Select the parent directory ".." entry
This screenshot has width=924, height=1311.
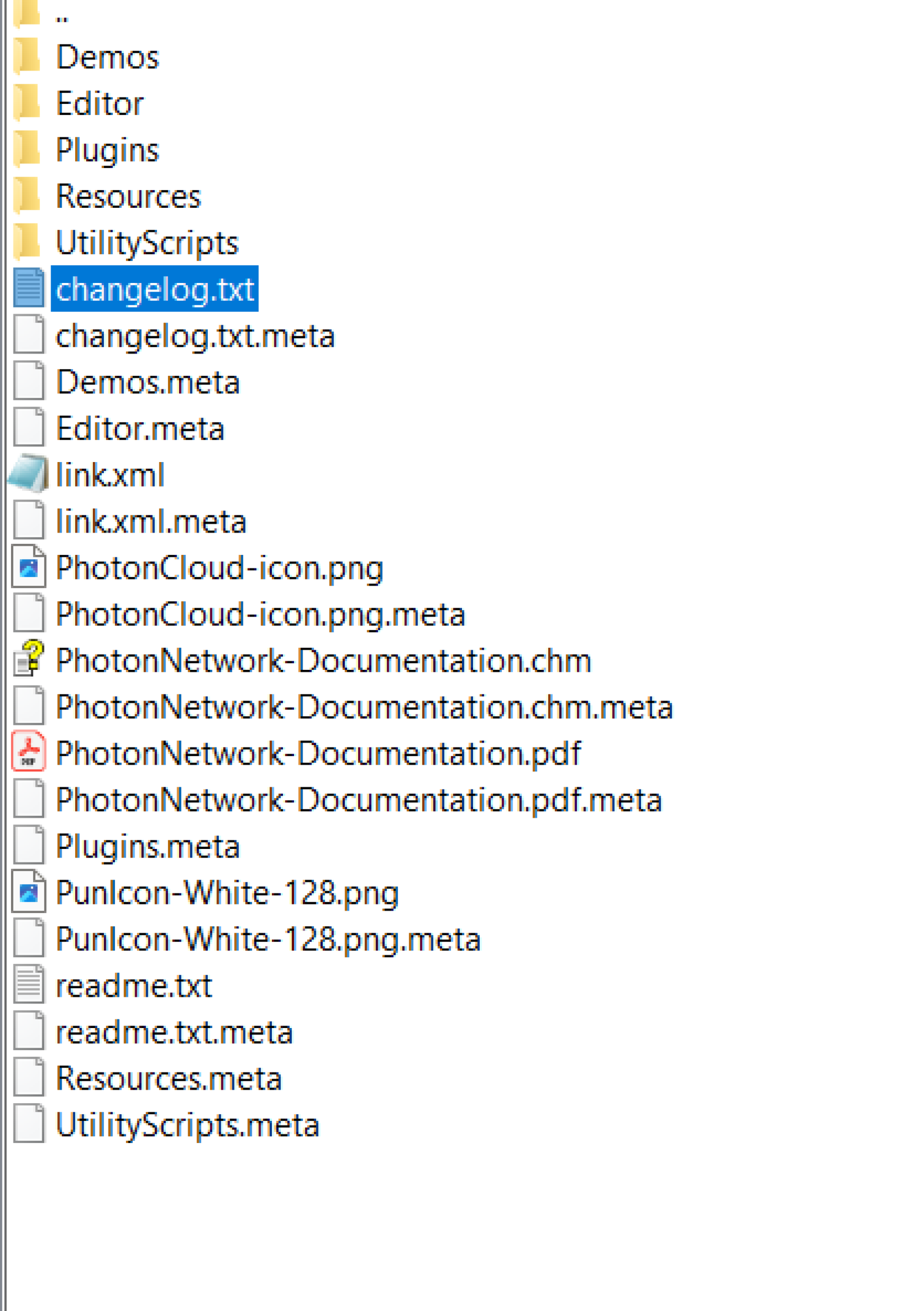(61, 16)
